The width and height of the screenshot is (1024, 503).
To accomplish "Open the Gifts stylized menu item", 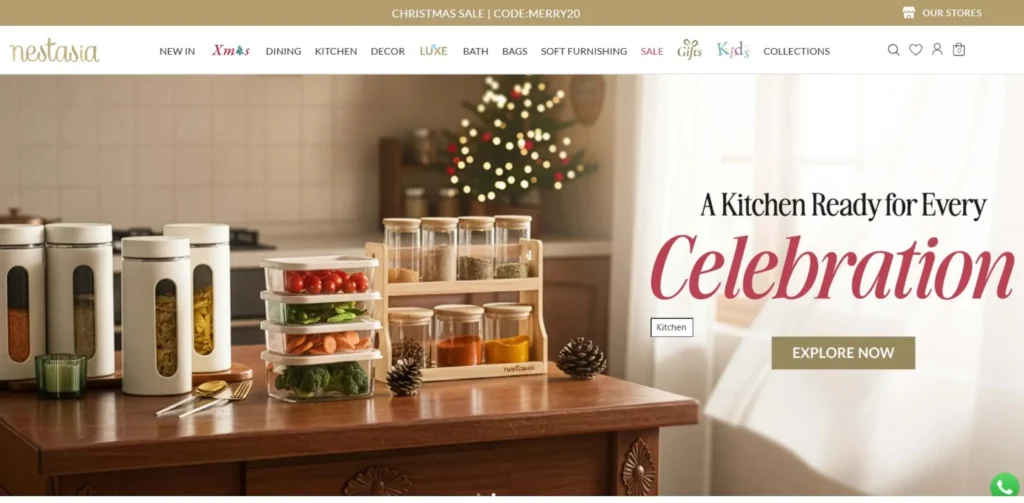I will click(x=690, y=50).
